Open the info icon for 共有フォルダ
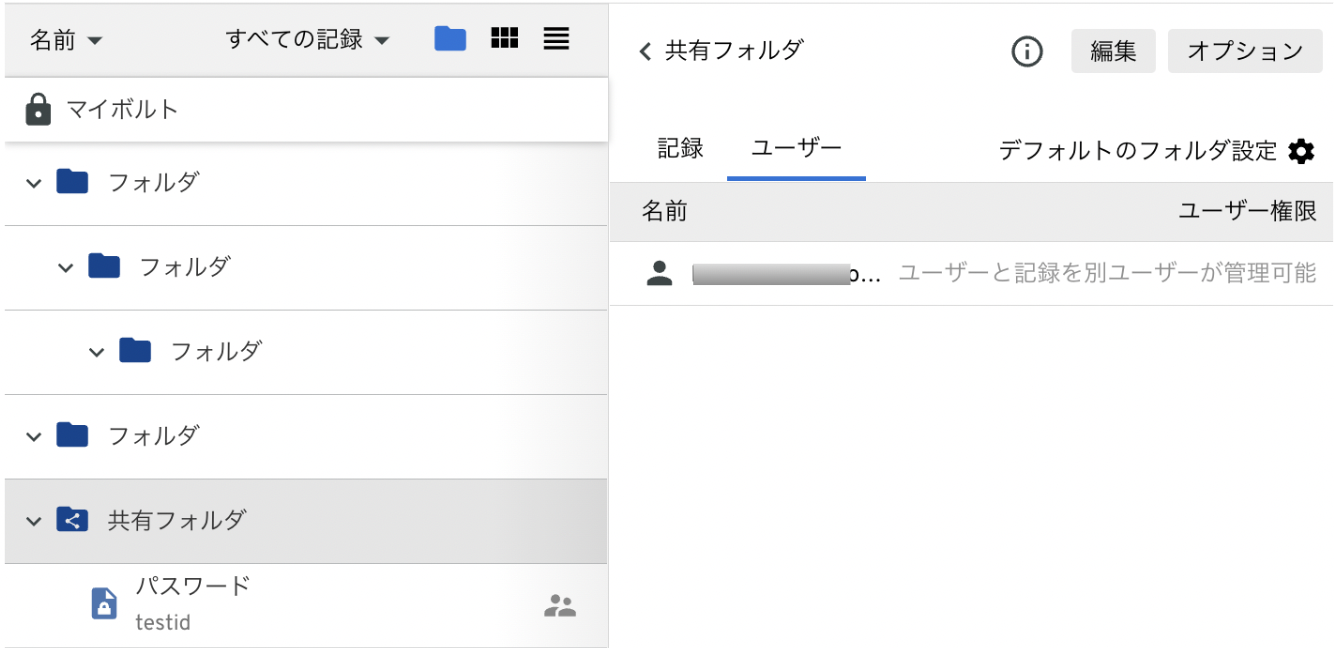Viewport: 1334px width, 648px height. tap(1026, 51)
